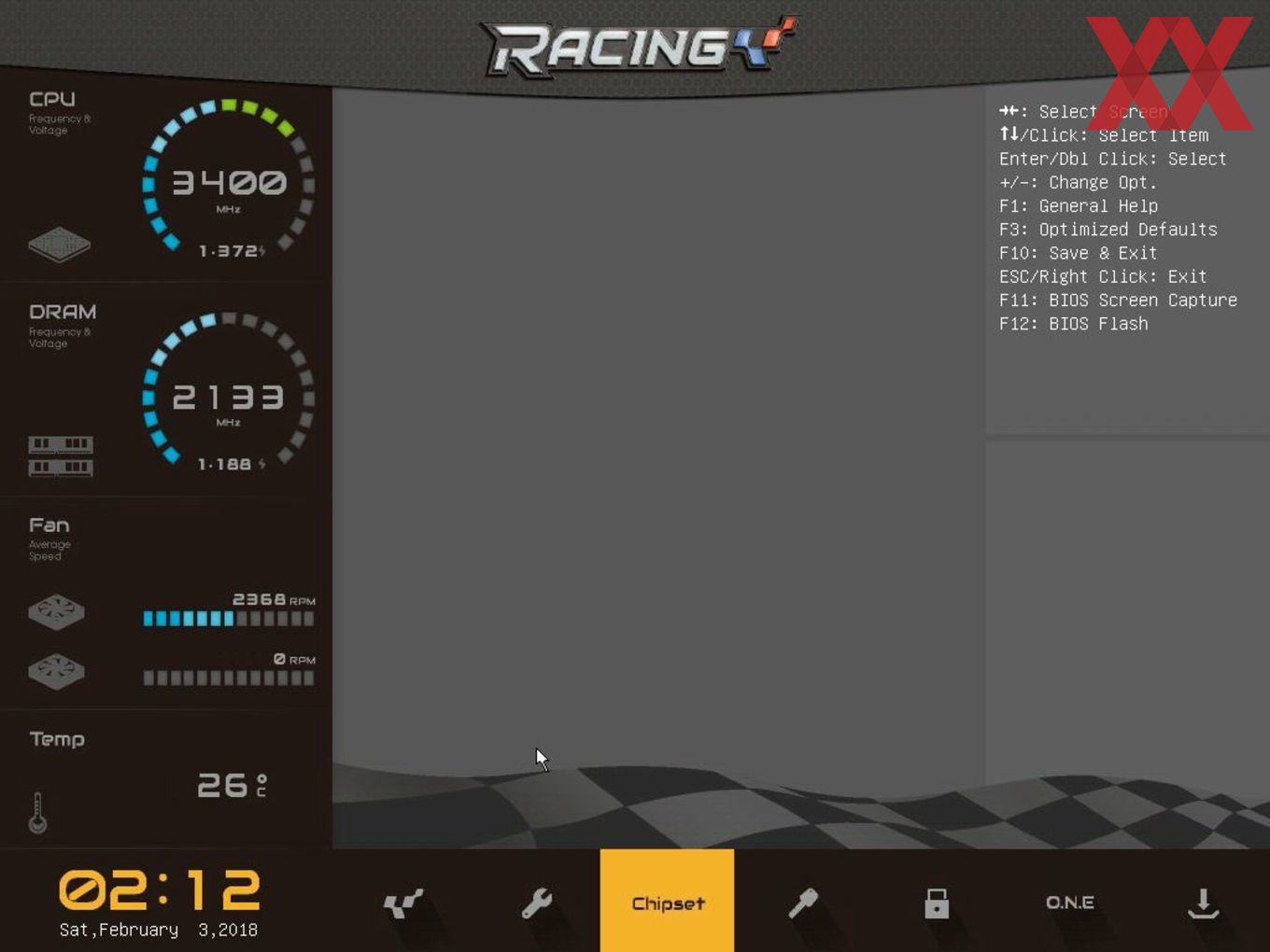Click the date Sat, February 3, 2018

[x=159, y=930]
